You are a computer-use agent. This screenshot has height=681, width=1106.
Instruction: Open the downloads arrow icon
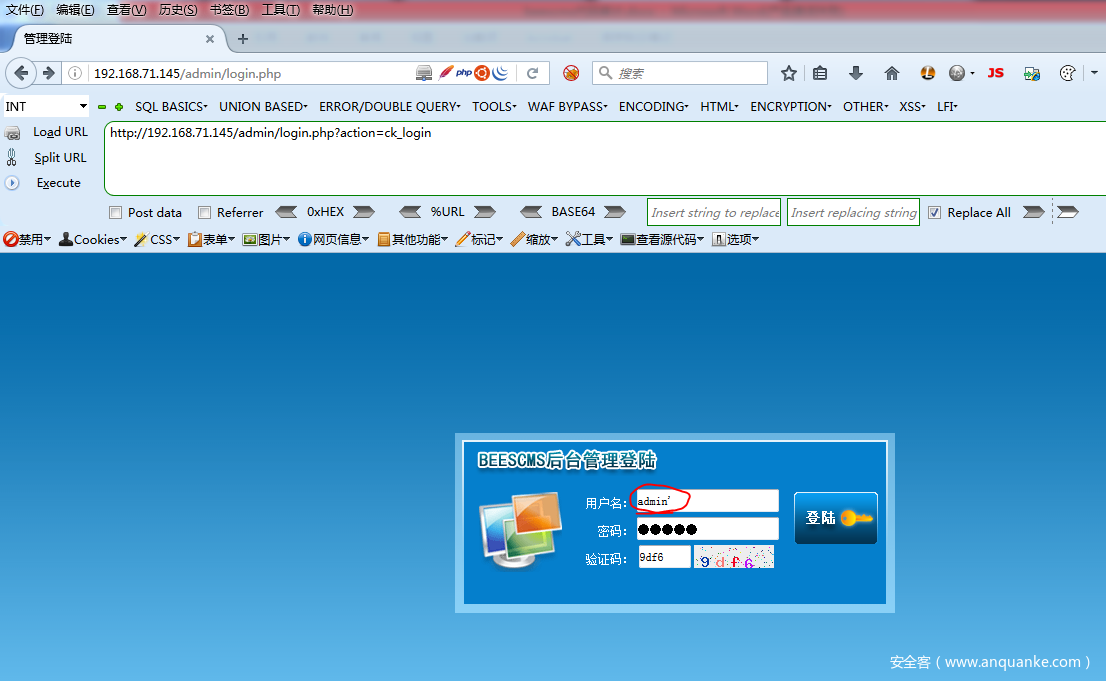coord(856,73)
